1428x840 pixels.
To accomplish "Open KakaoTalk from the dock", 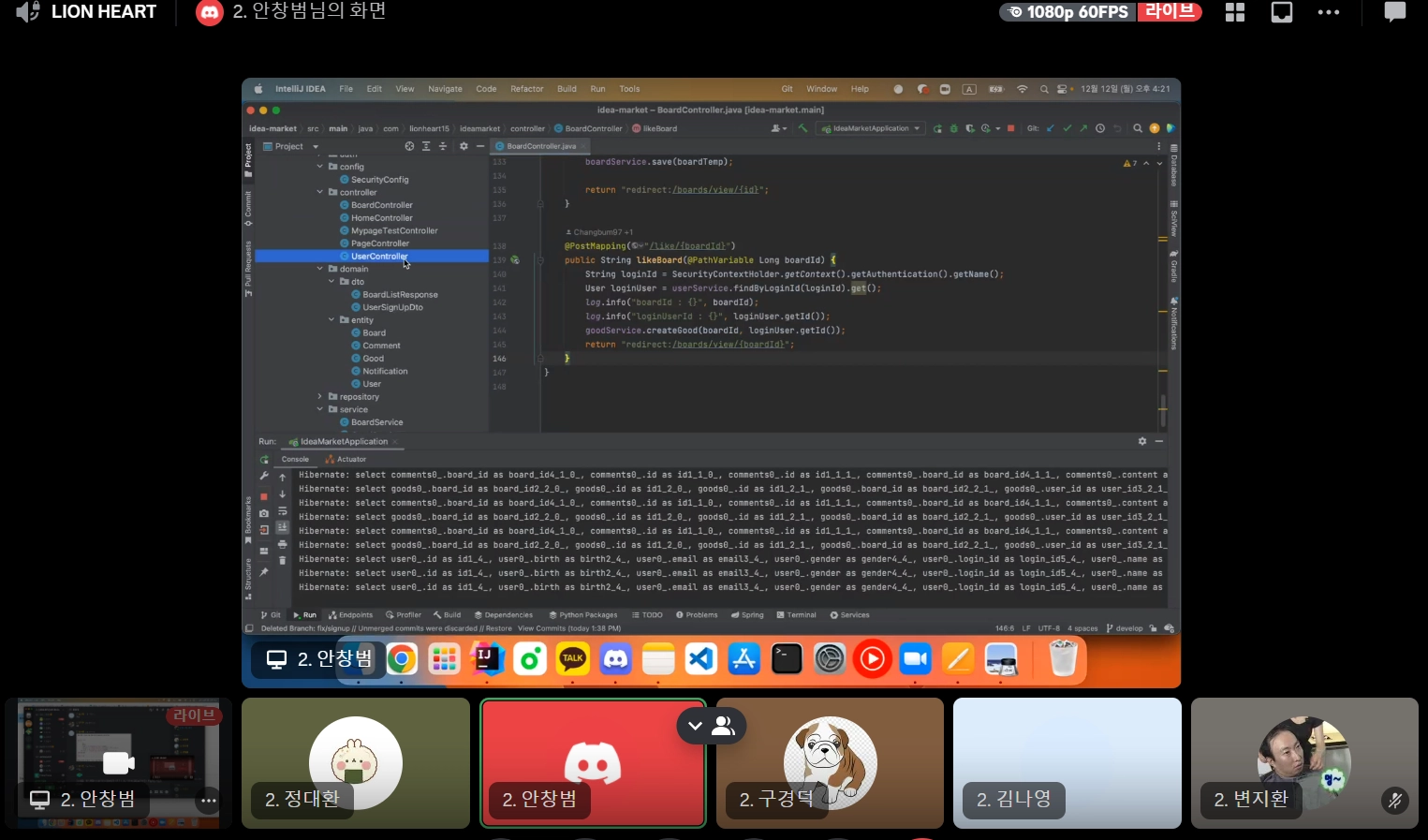I will 572,659.
